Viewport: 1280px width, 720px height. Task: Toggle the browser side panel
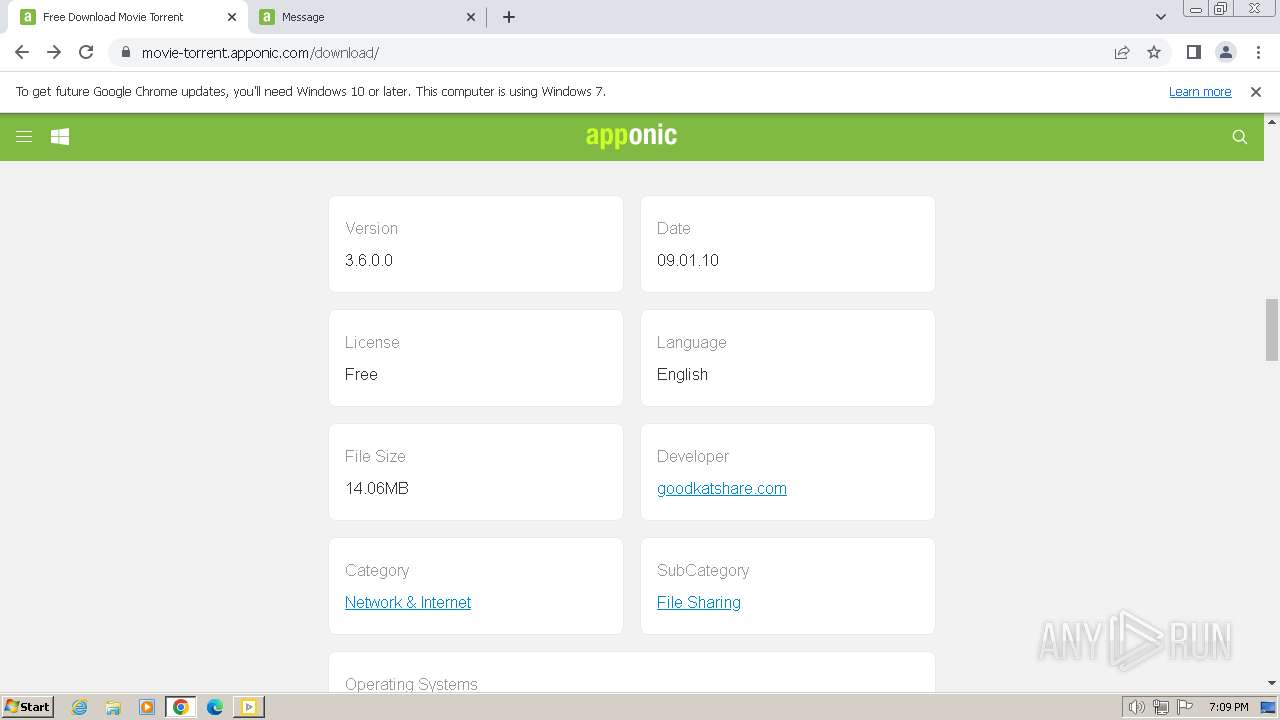1193,52
